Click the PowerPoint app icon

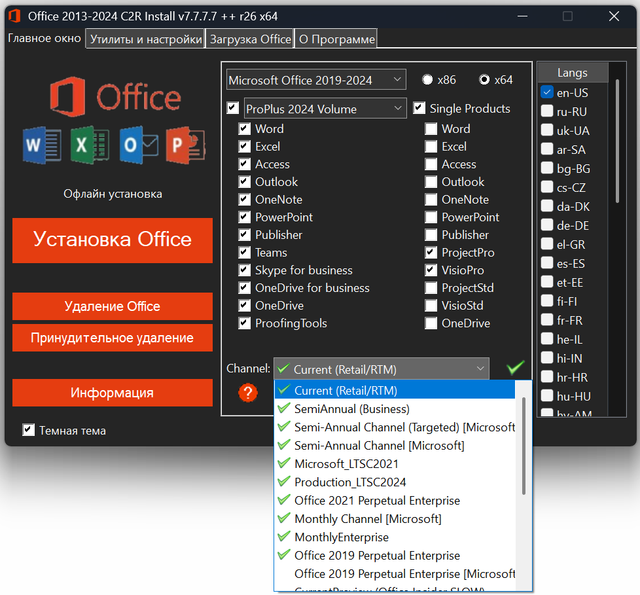[186, 145]
